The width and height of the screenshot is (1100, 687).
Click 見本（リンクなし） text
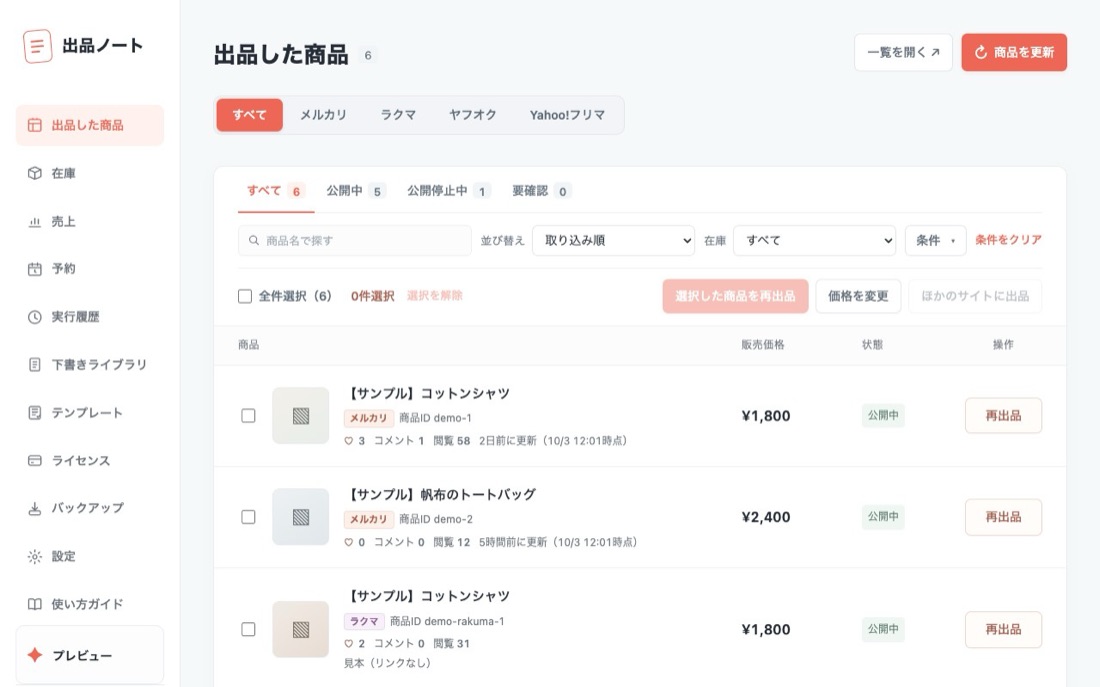(387, 663)
